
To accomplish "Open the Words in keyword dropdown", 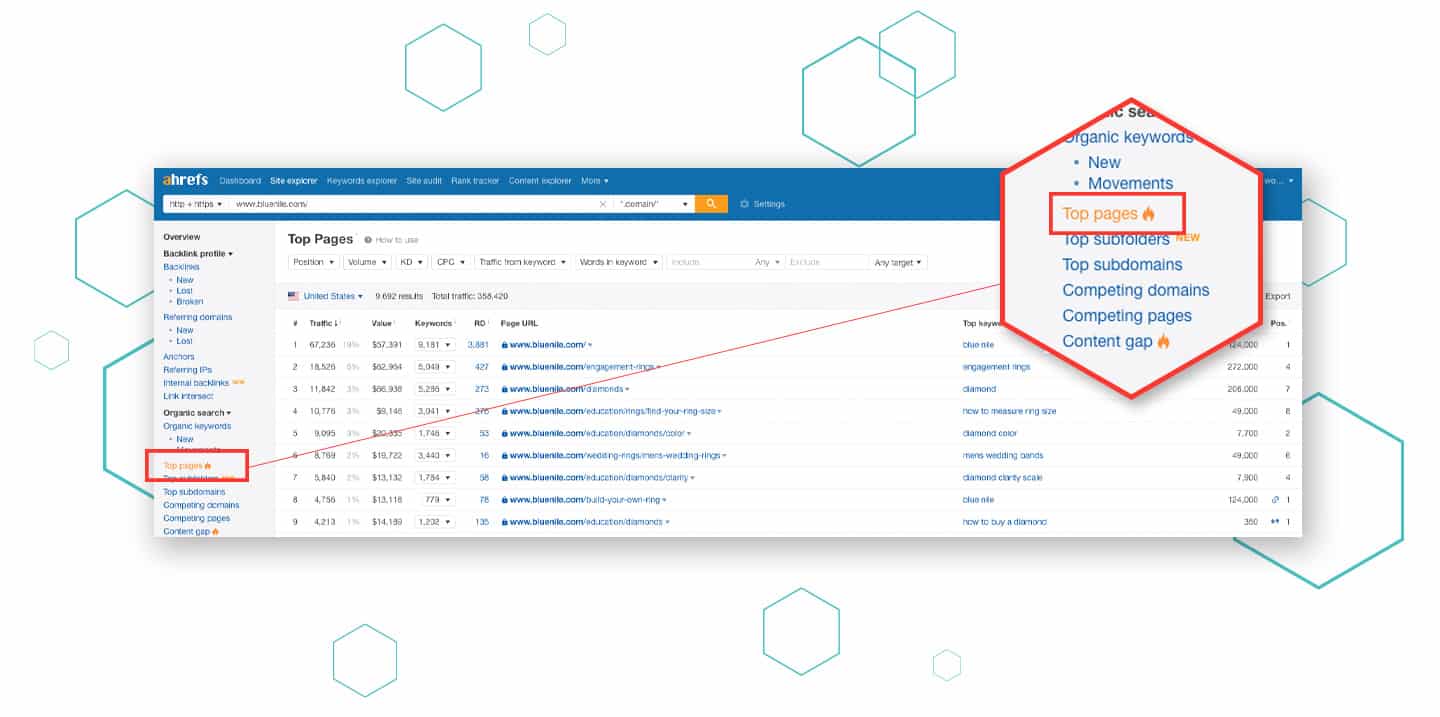I will point(618,262).
